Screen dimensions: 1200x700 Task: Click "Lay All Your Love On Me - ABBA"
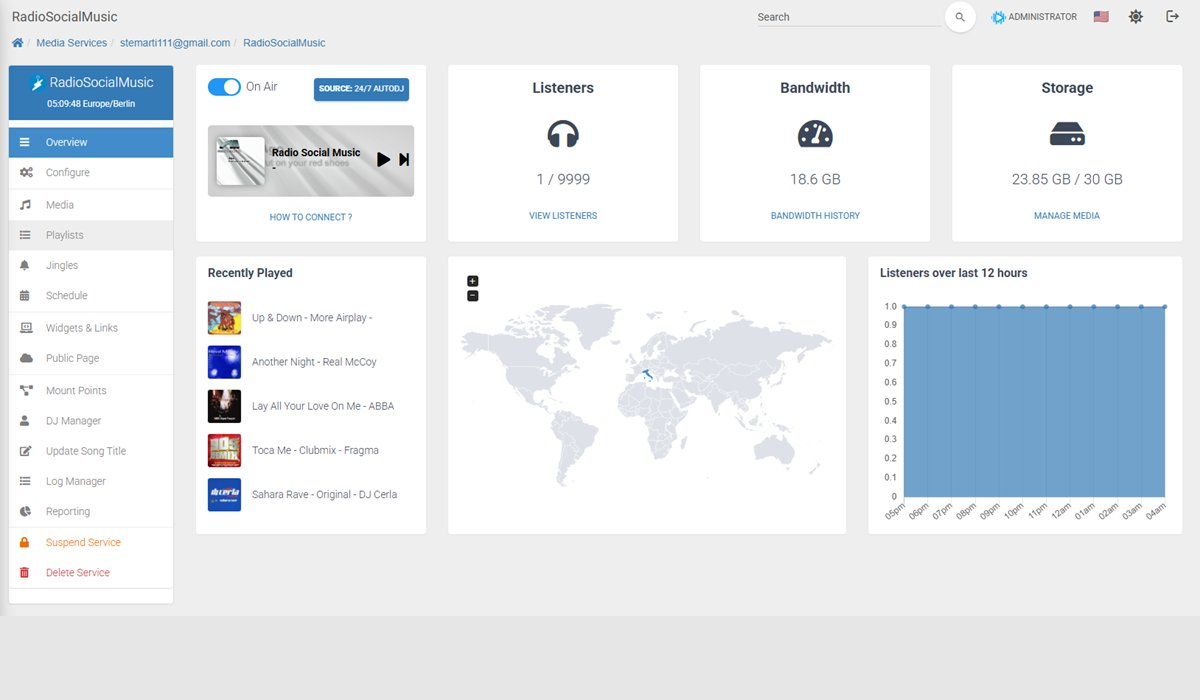click(x=323, y=406)
